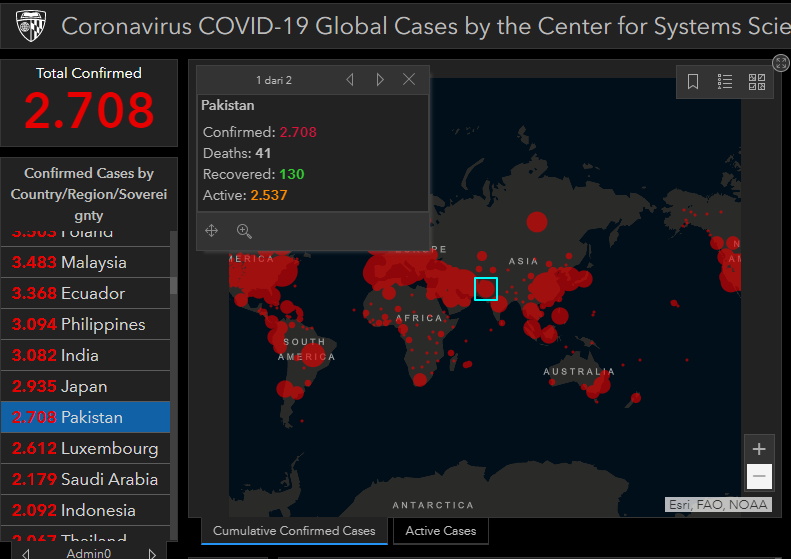Click the pan-to feature icon in popup
The width and height of the screenshot is (791, 559).
tap(211, 231)
